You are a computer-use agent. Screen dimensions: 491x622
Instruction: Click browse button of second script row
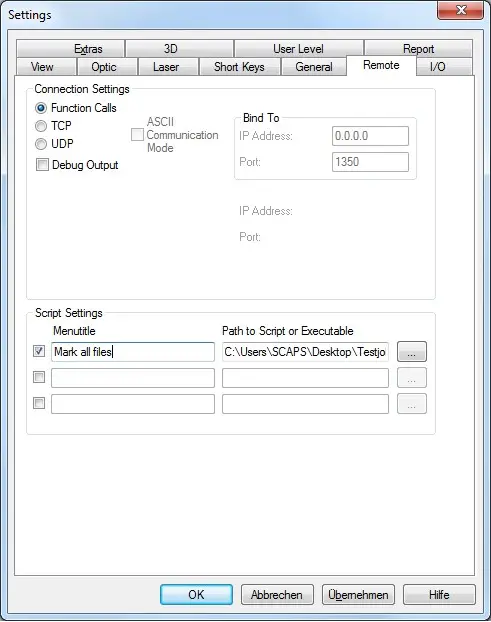click(x=412, y=378)
